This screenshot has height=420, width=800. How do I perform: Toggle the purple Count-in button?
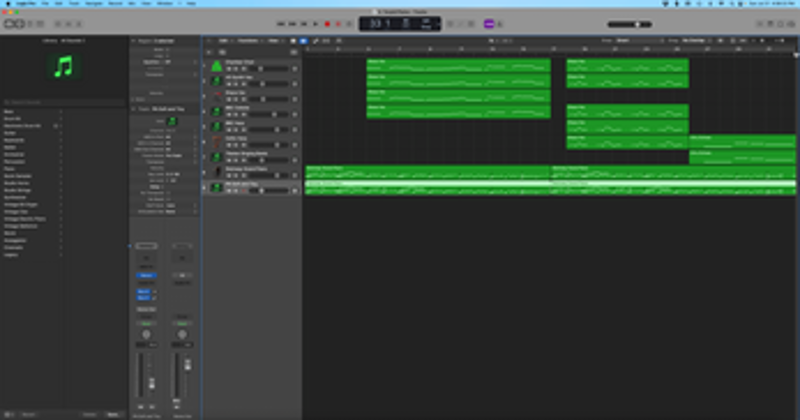click(489, 24)
